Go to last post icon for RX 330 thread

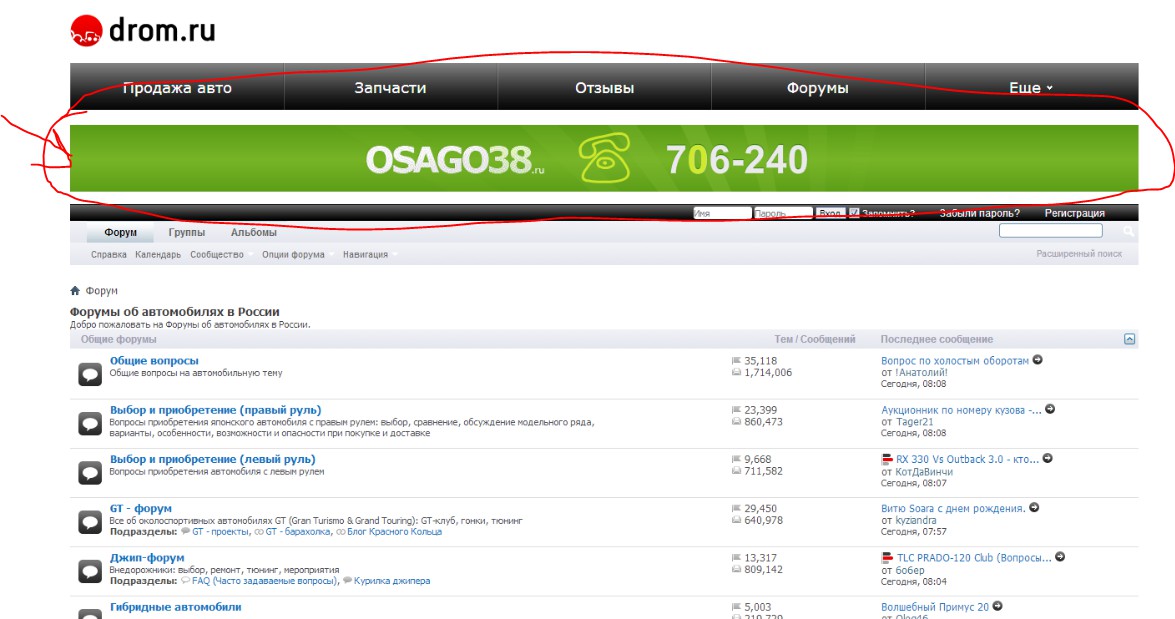tap(1048, 459)
